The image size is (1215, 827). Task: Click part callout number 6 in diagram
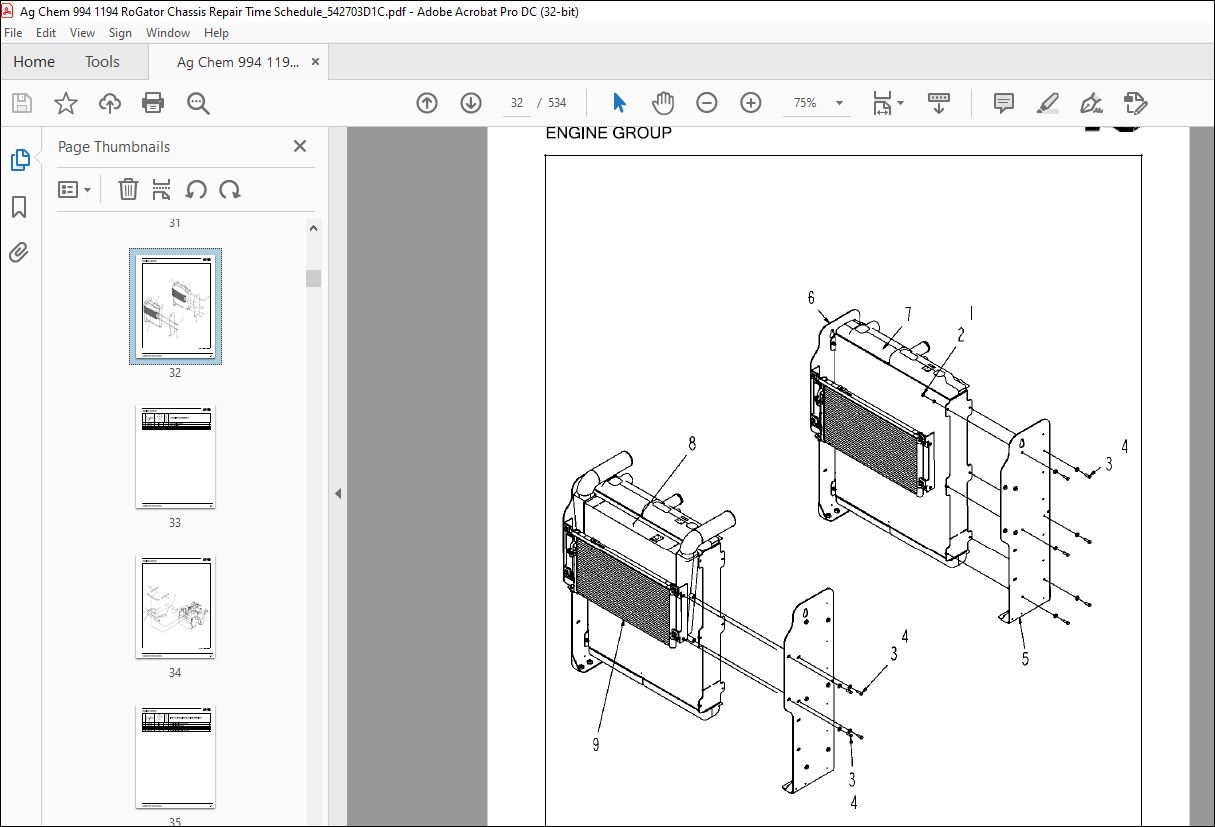(x=811, y=298)
